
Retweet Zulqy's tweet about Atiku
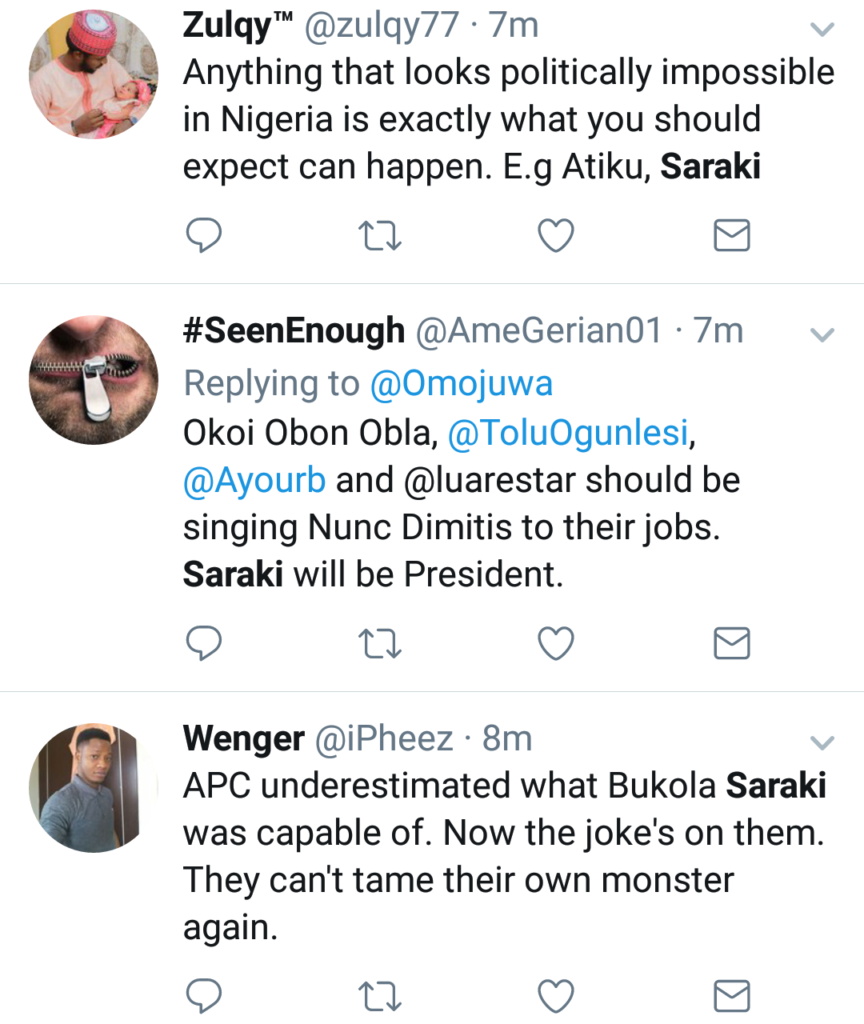point(380,236)
